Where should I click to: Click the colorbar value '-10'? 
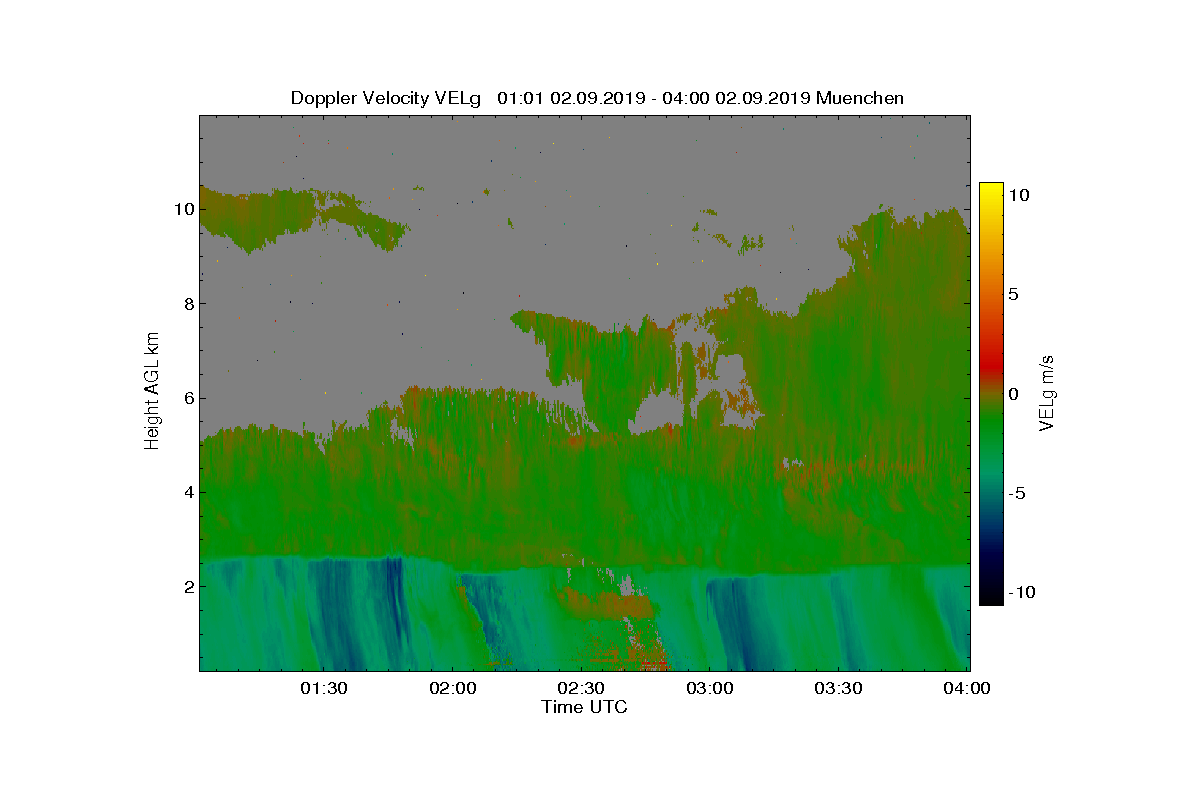[x=1020, y=592]
